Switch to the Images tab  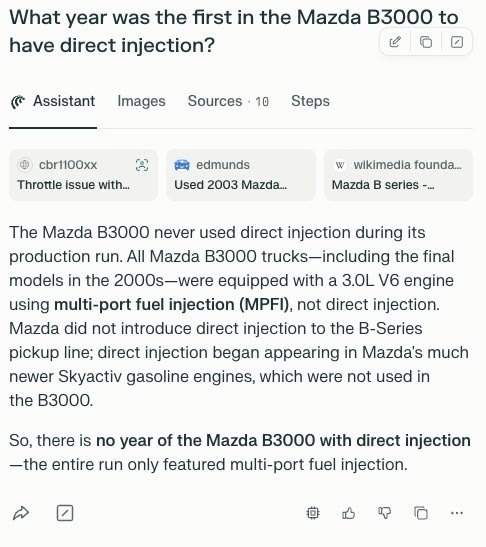click(141, 101)
